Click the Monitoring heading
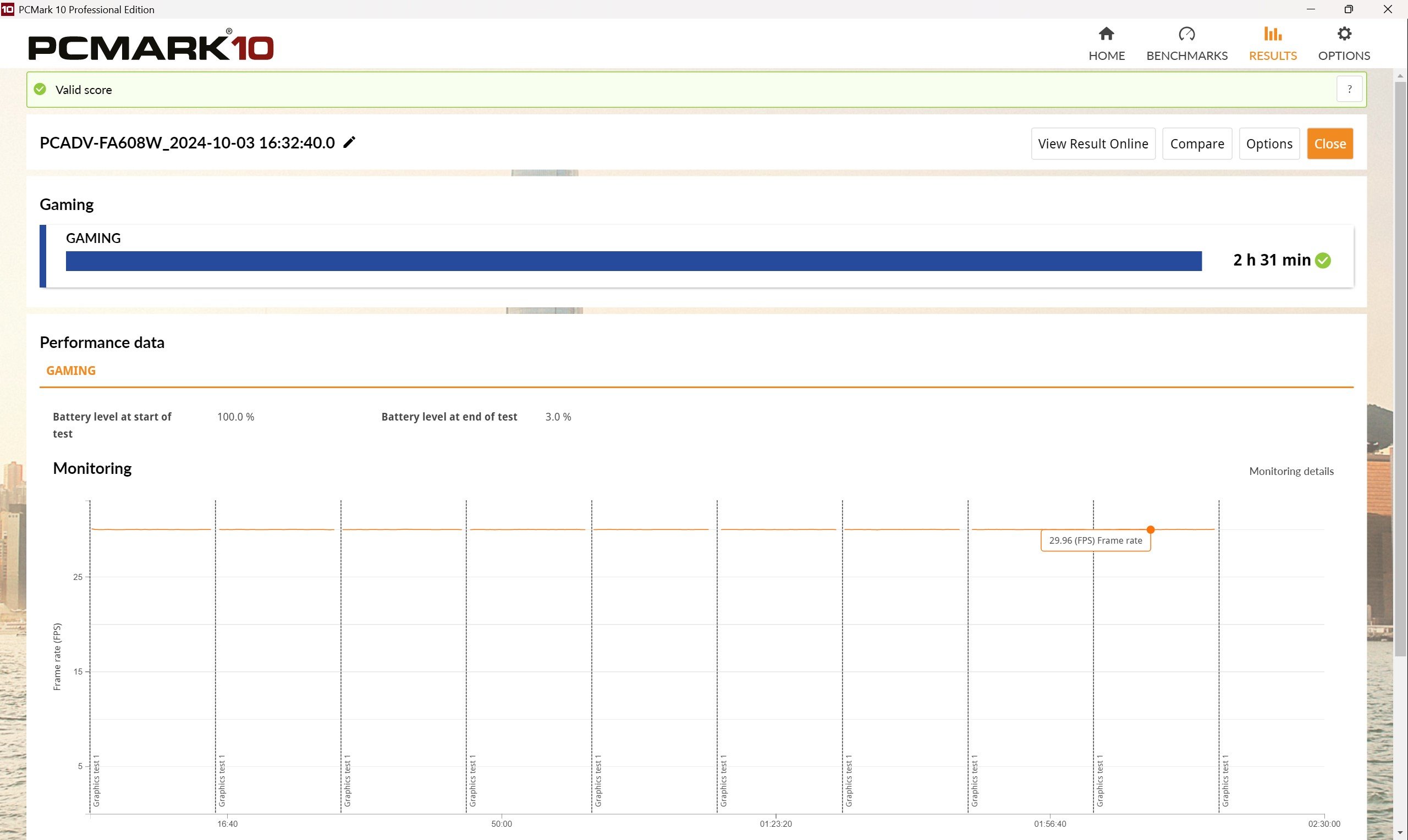 pos(92,468)
